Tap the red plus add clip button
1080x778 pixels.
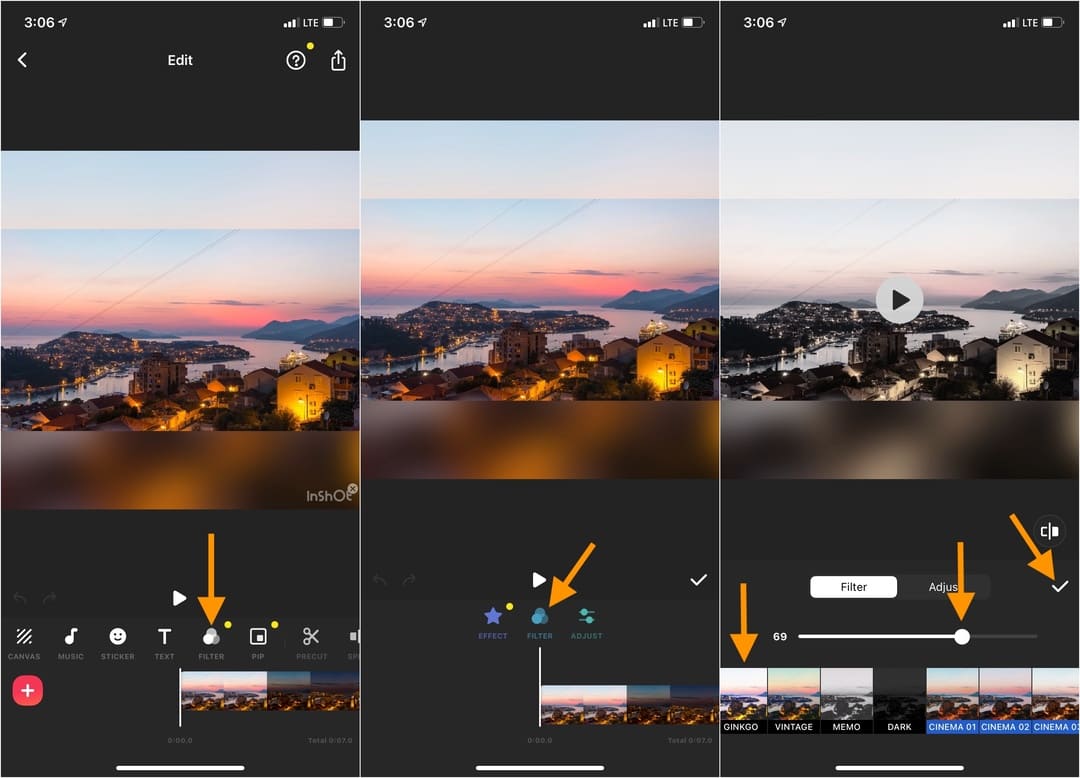point(28,691)
